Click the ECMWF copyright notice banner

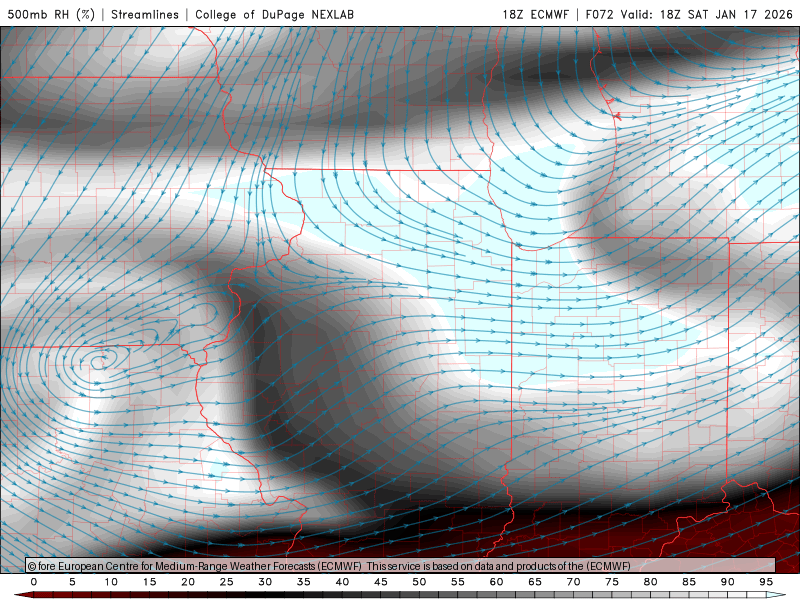400,565
